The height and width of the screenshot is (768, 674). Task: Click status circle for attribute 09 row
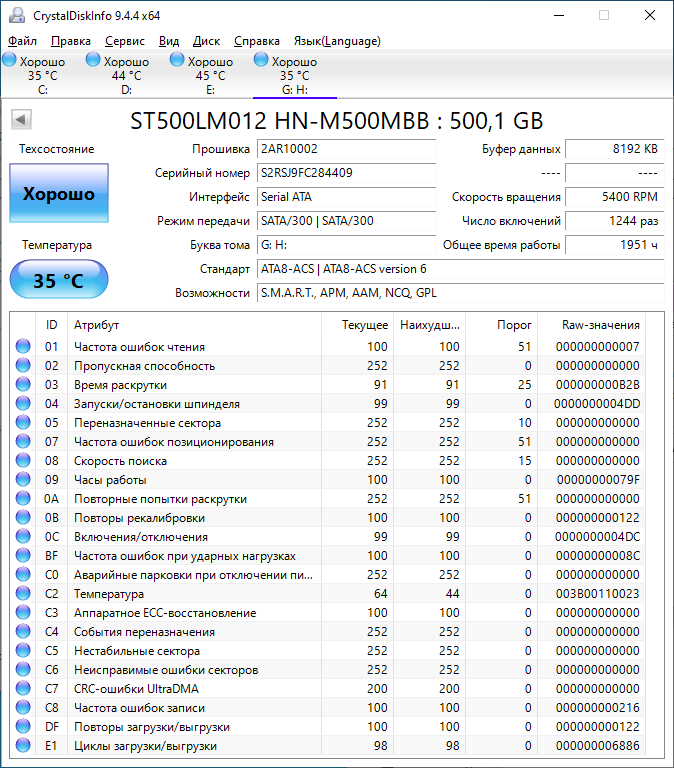[23, 480]
